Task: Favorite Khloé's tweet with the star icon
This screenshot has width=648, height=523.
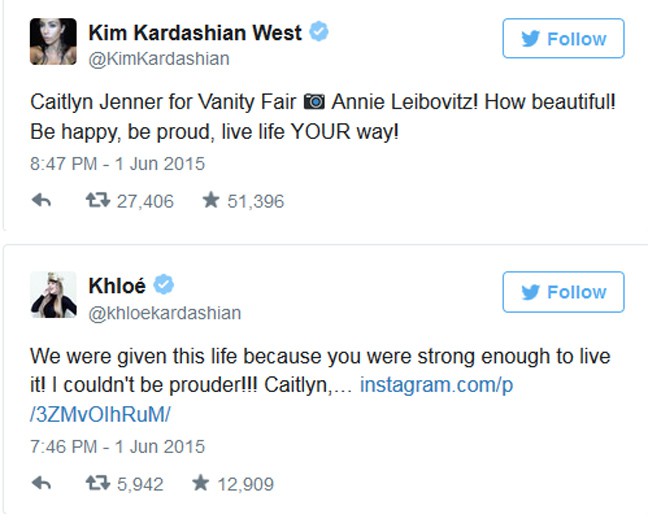Action: click(199, 484)
